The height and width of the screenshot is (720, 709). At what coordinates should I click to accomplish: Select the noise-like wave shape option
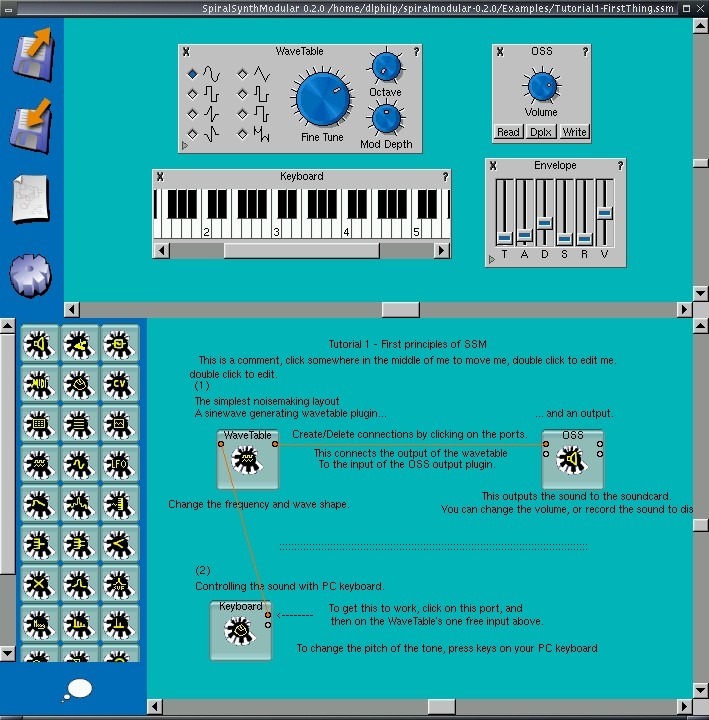(241, 133)
